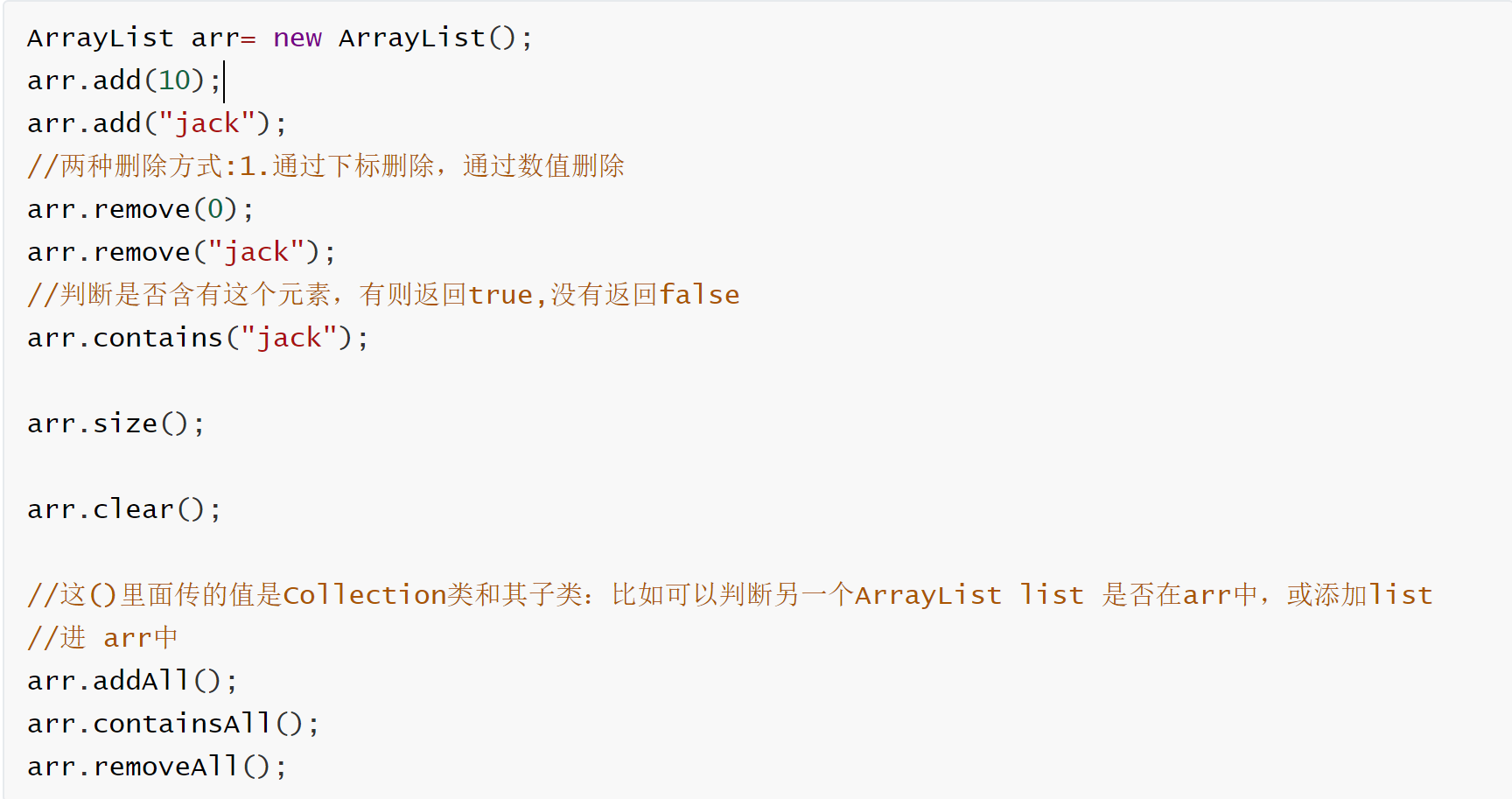Click "jack" string in the arr.contains line
1512x799 pixels.
coord(289,338)
